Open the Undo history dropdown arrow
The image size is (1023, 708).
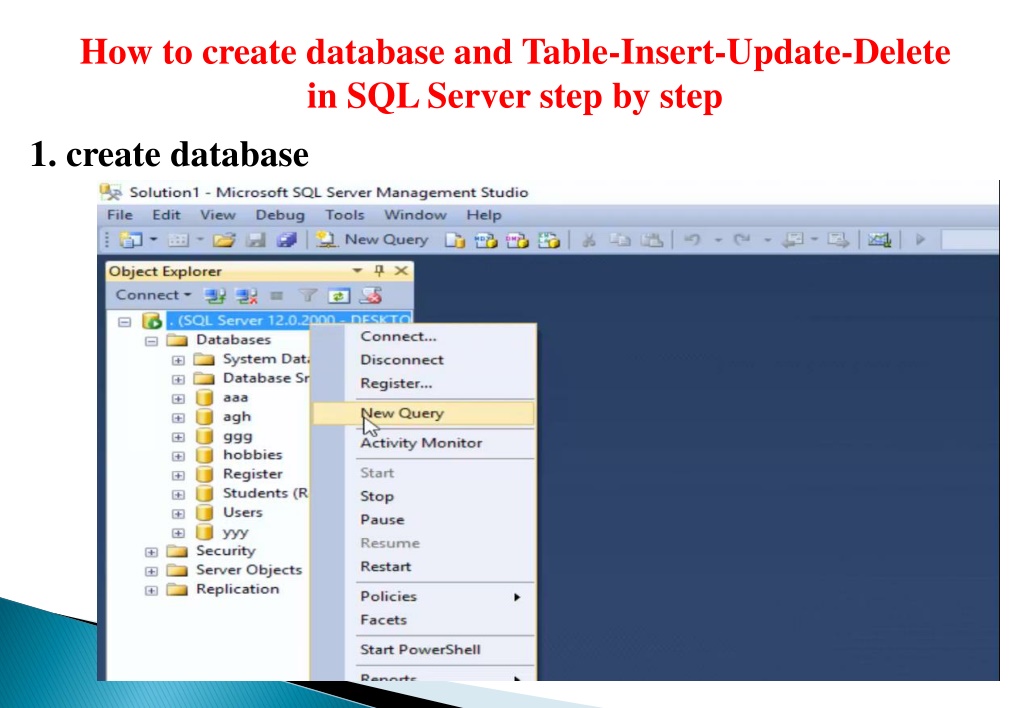718,240
